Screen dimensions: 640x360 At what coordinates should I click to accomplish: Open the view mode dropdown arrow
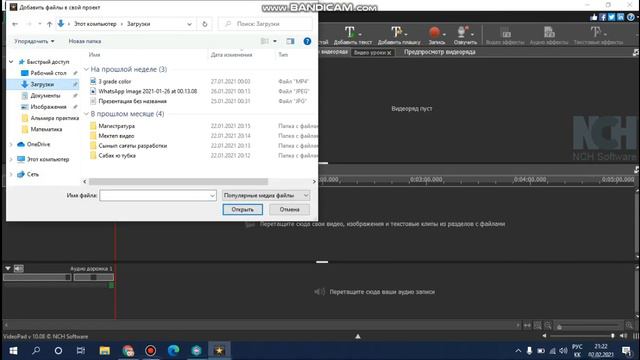point(275,41)
